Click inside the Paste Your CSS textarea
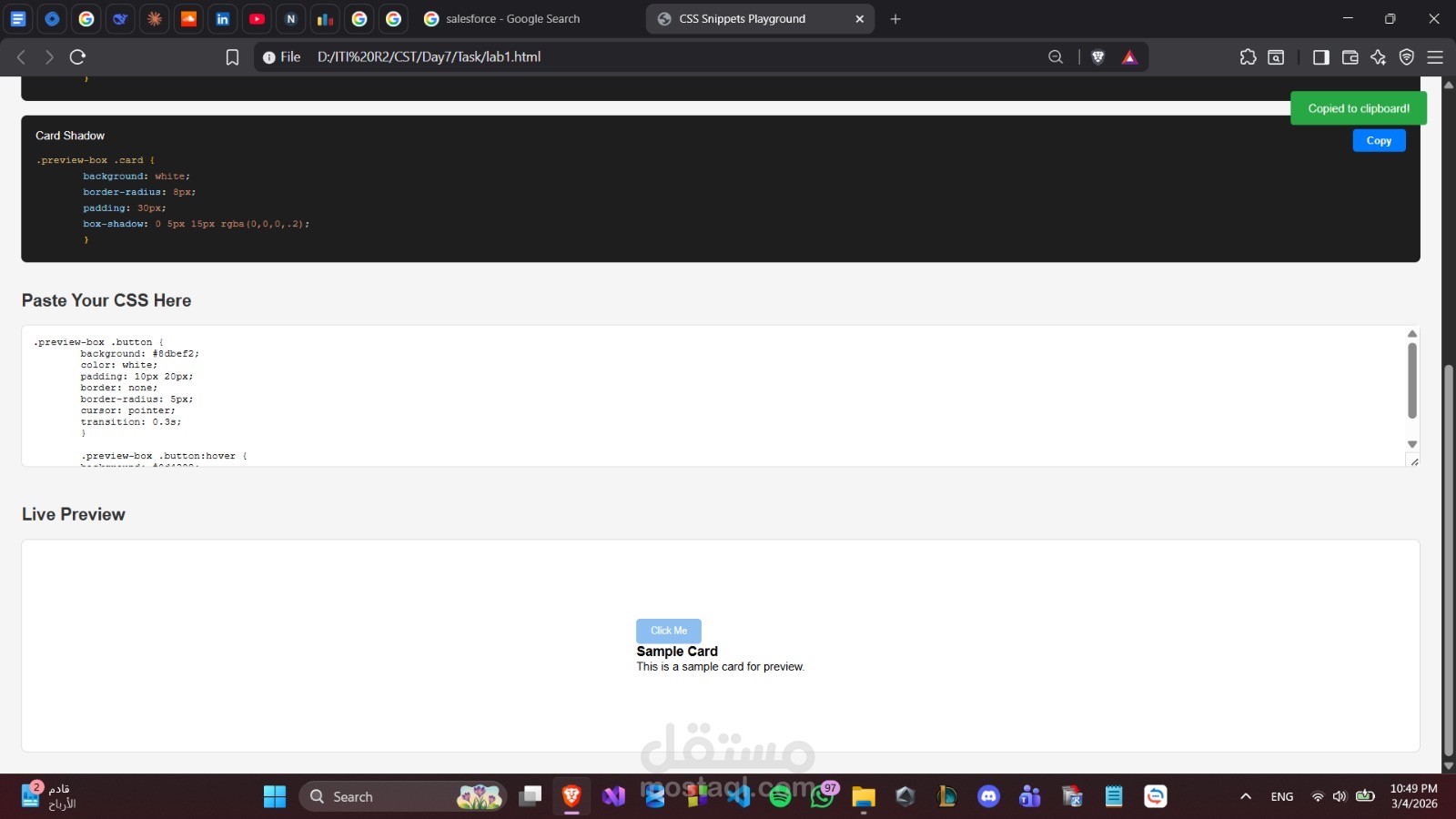This screenshot has width=1456, height=819. (637, 396)
